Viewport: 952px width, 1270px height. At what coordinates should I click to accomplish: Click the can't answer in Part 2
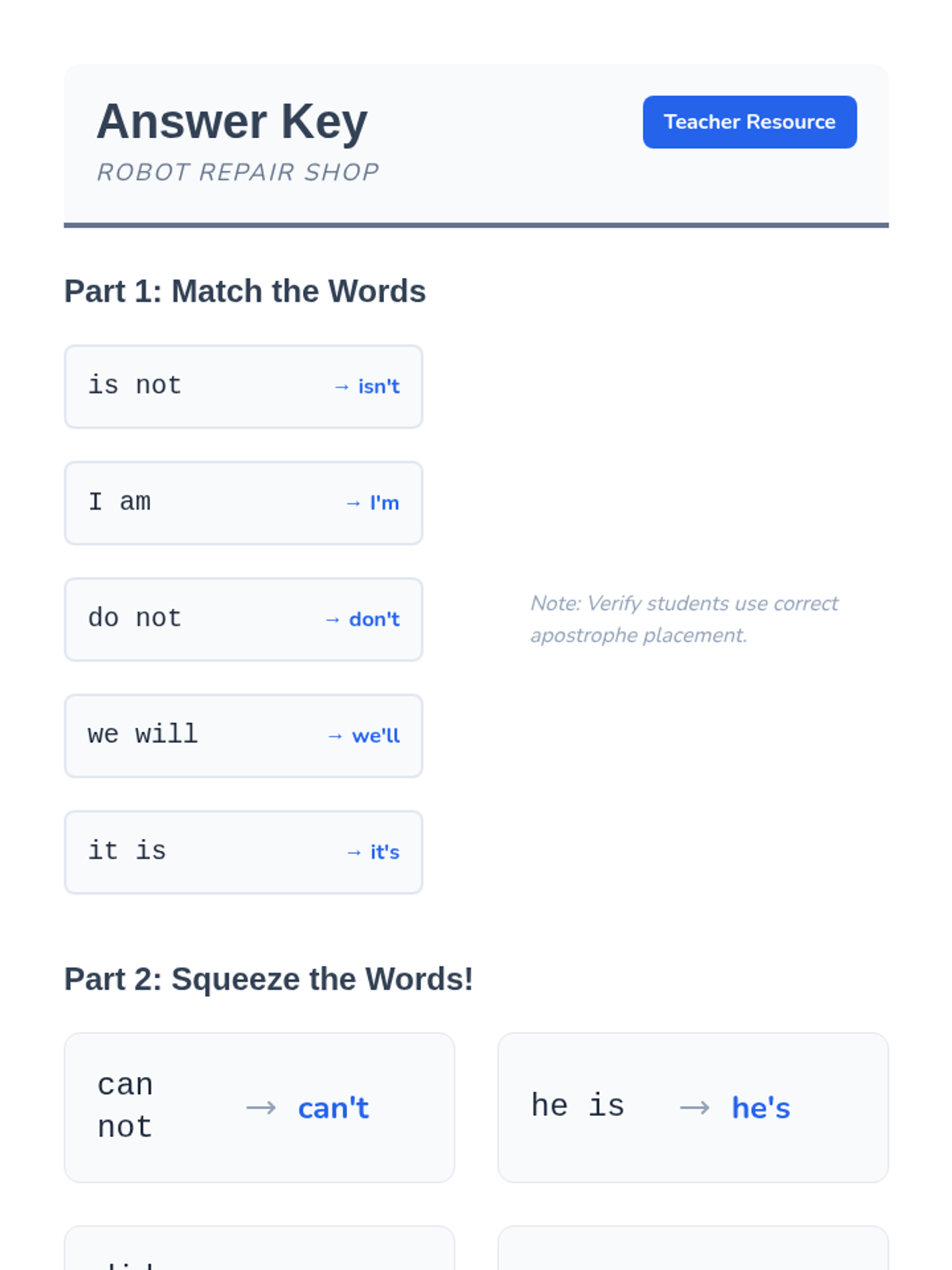point(333,1108)
